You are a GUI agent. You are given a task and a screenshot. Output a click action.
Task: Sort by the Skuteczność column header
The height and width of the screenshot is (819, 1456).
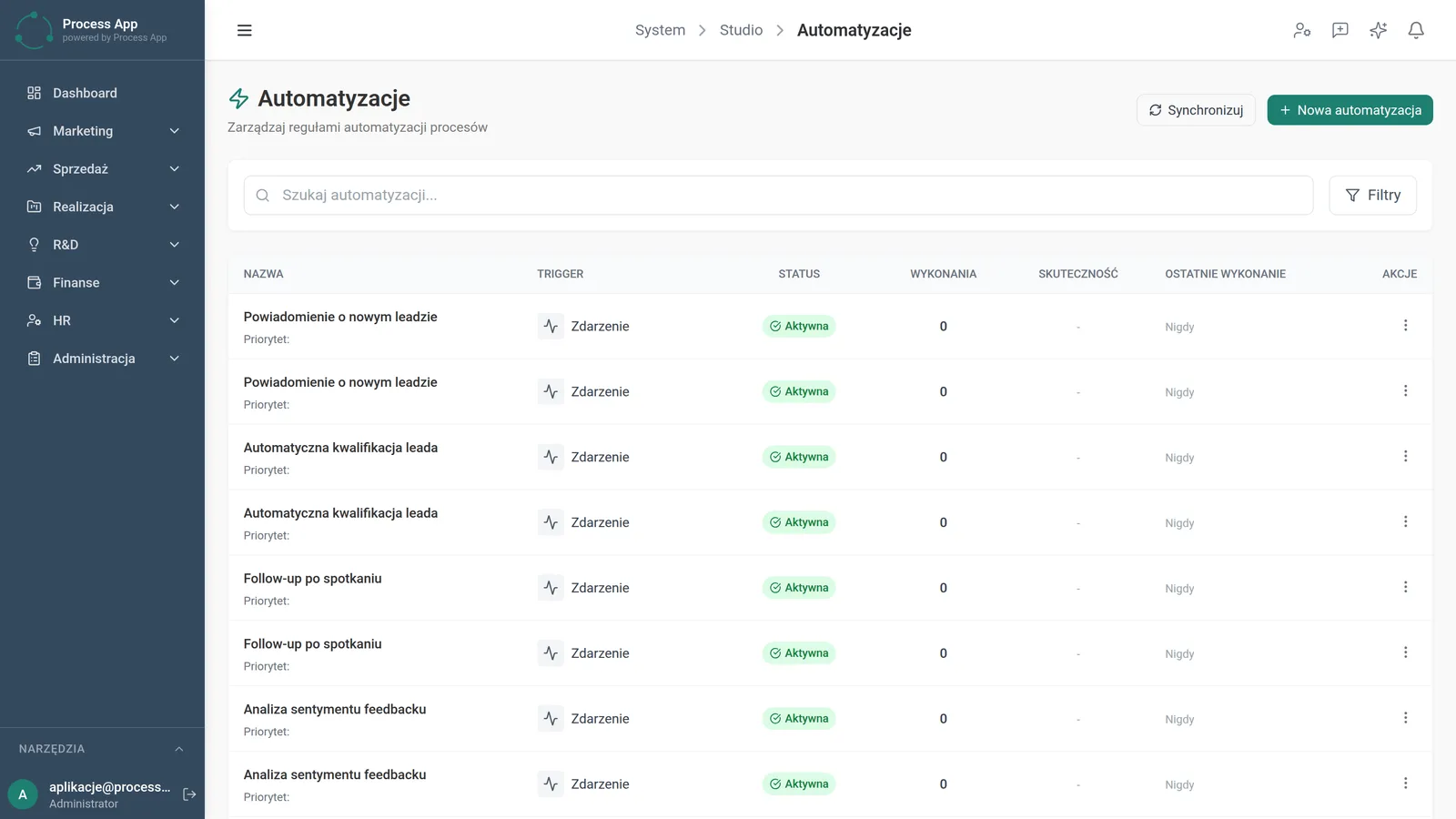[1078, 274]
